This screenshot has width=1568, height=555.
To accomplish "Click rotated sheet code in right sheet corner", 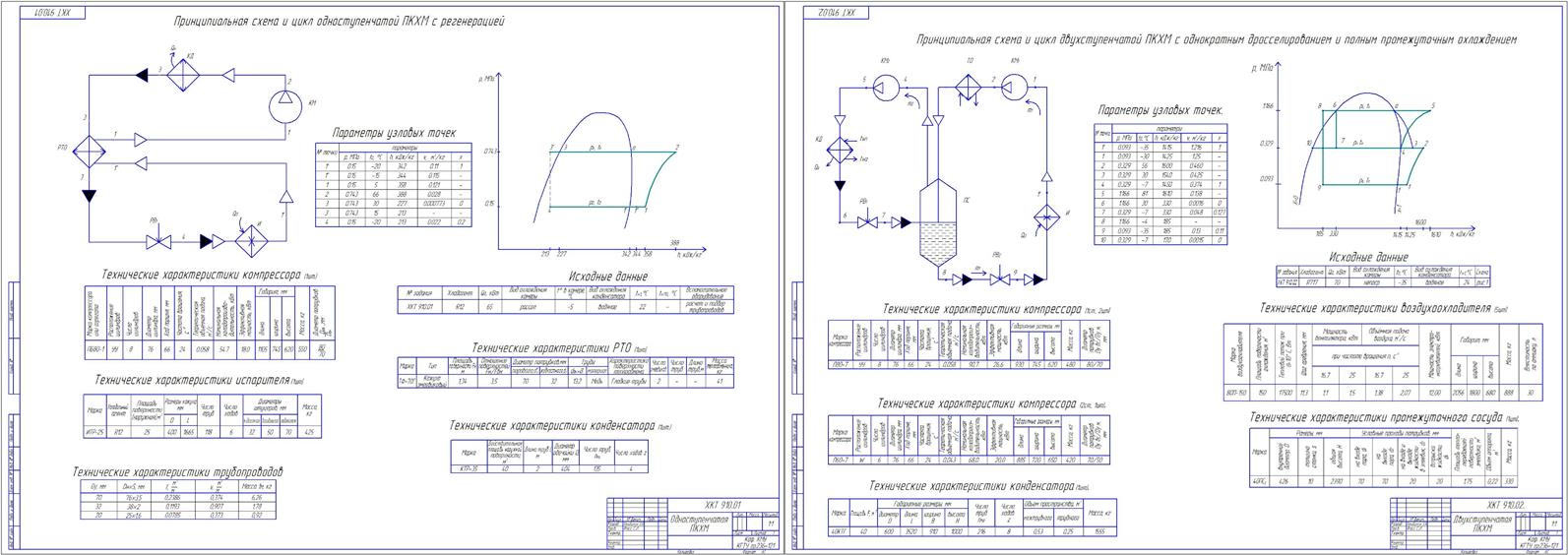I will pyautogui.click(x=838, y=13).
